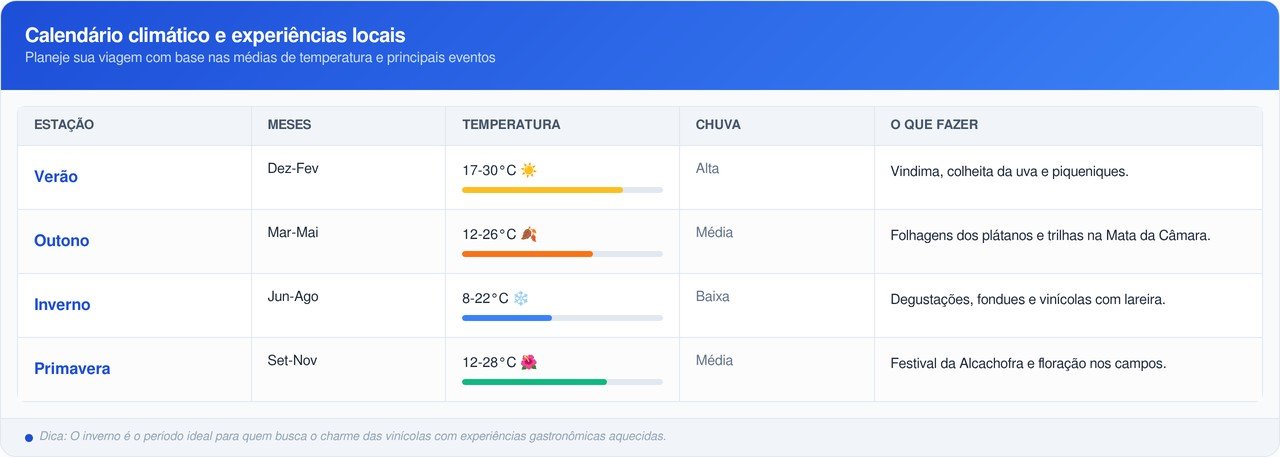Viewport: 1280px width, 457px height.
Task: Click the yellow Verão temperature bar
Action: tap(542, 190)
